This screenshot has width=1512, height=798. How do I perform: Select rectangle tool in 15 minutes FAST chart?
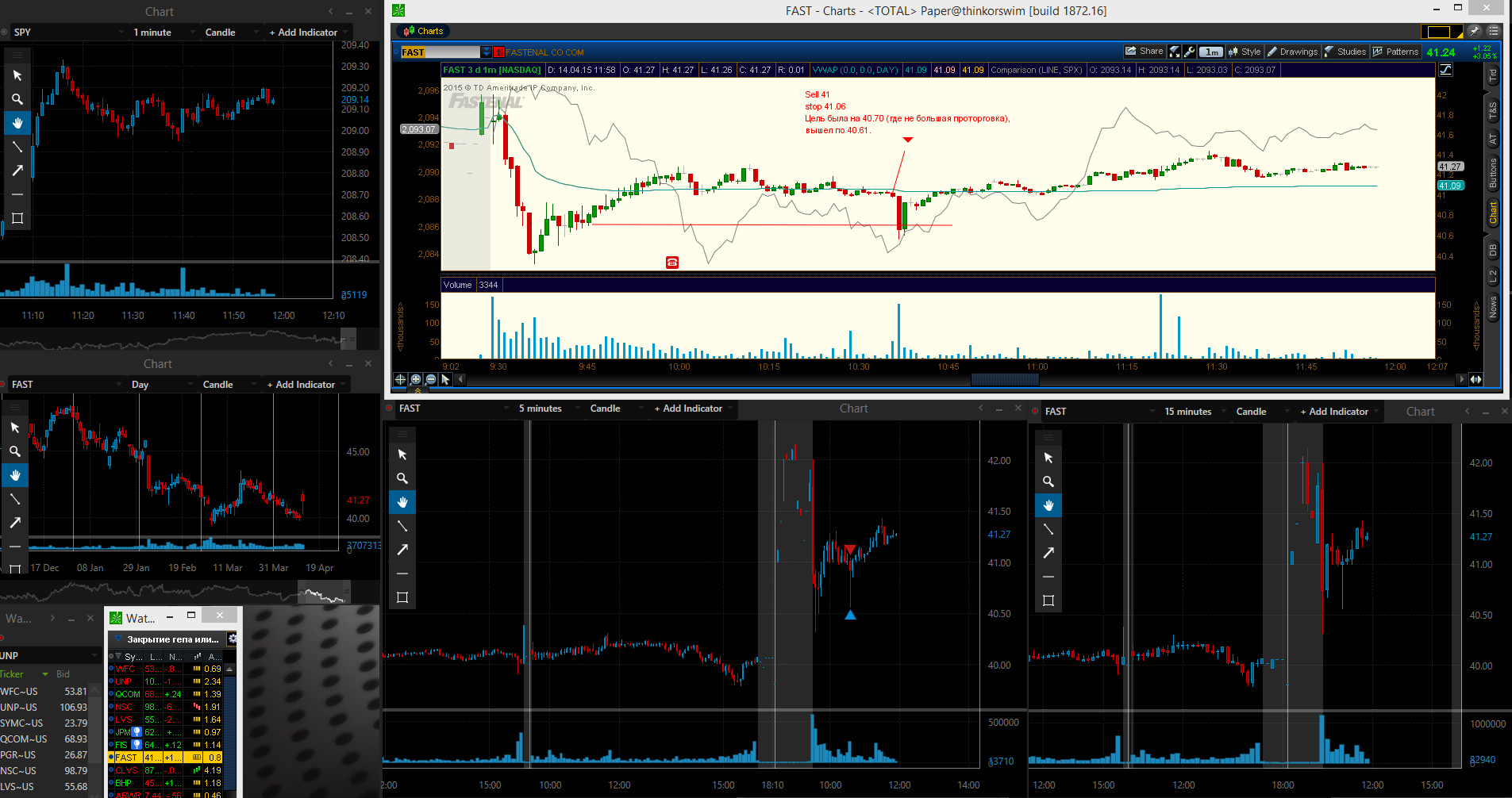pos(1048,600)
